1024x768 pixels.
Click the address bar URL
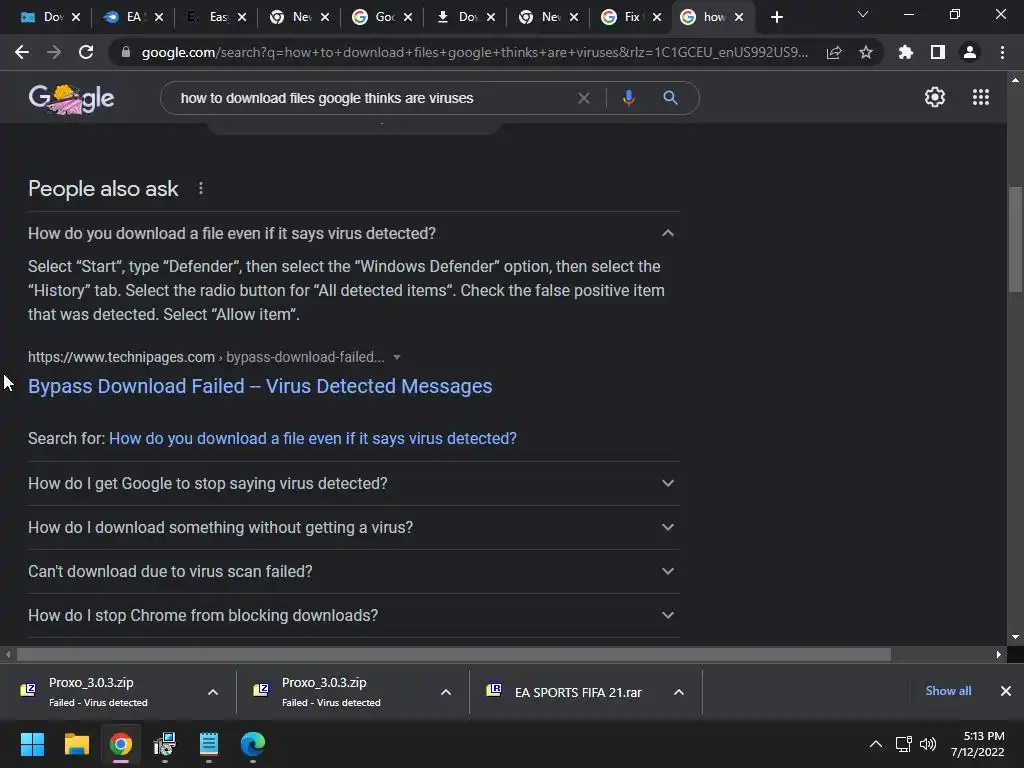click(475, 52)
